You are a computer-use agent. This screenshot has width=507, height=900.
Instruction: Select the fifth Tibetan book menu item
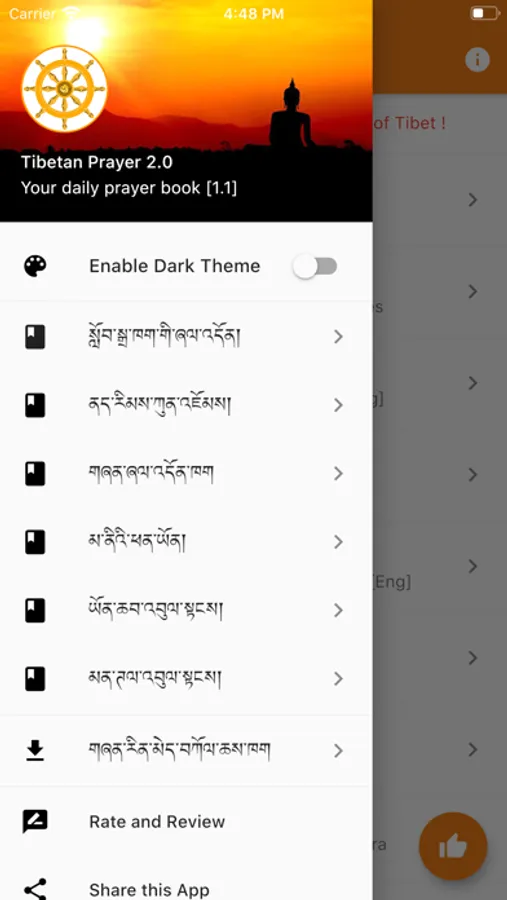point(186,610)
